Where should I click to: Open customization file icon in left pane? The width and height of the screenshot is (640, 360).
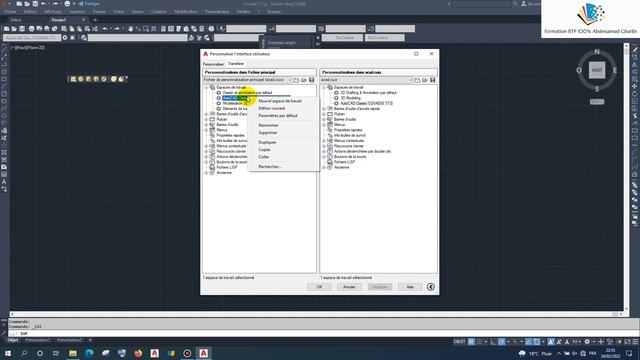point(304,80)
